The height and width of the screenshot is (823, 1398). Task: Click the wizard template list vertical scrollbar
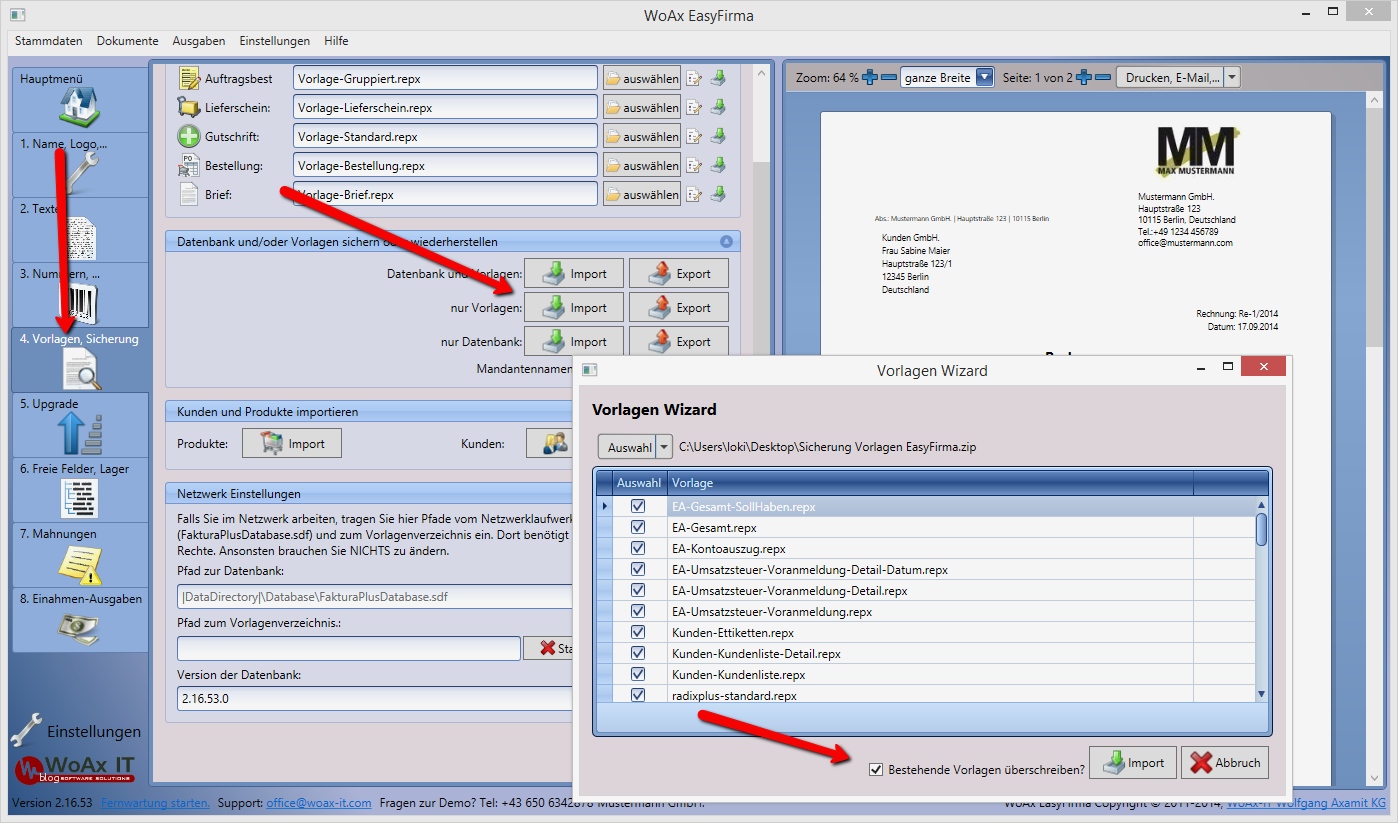[1261, 600]
